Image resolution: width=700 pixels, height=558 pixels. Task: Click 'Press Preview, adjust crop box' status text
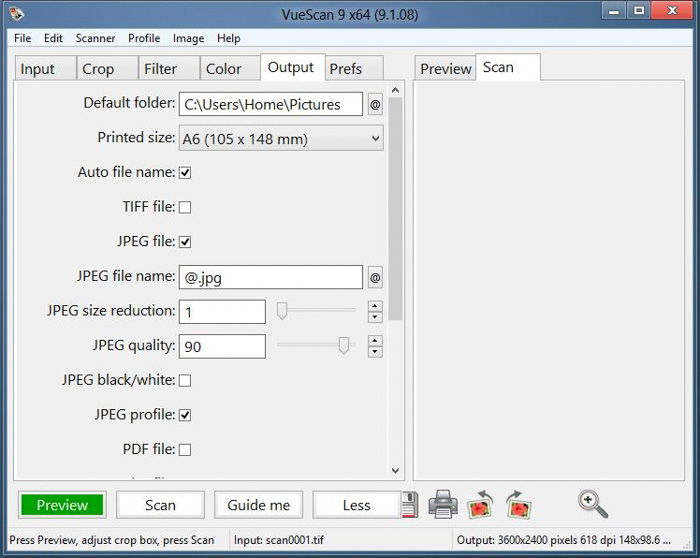tap(112, 540)
